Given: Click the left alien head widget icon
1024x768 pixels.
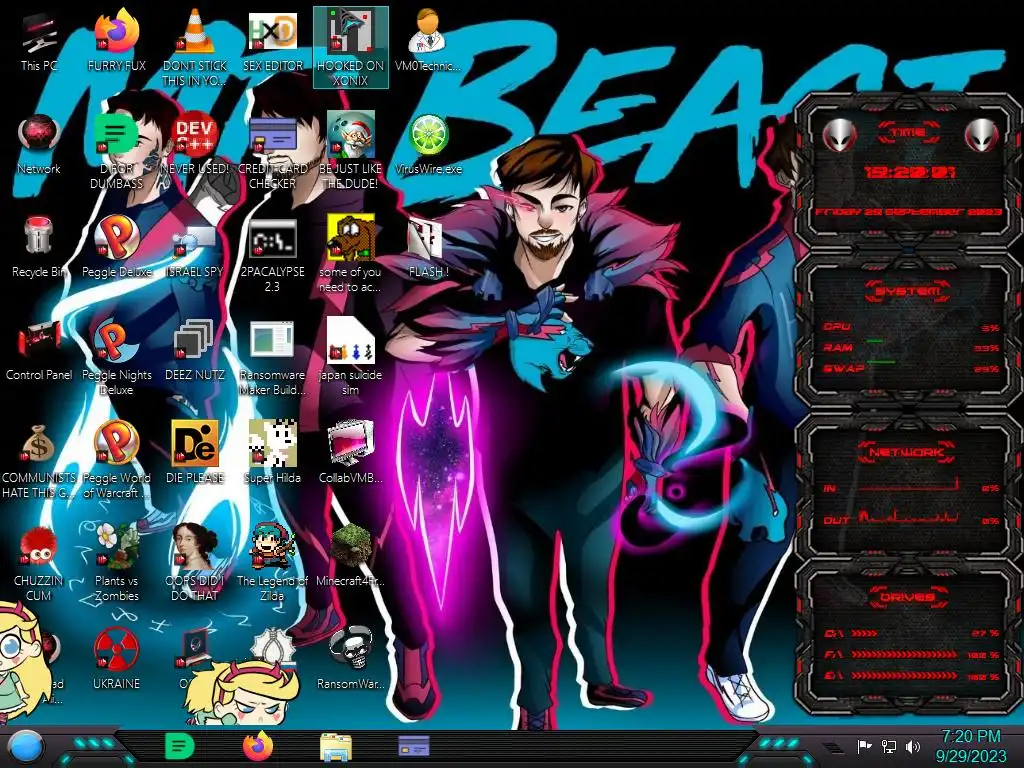Looking at the screenshot, I should pyautogui.click(x=839, y=135).
